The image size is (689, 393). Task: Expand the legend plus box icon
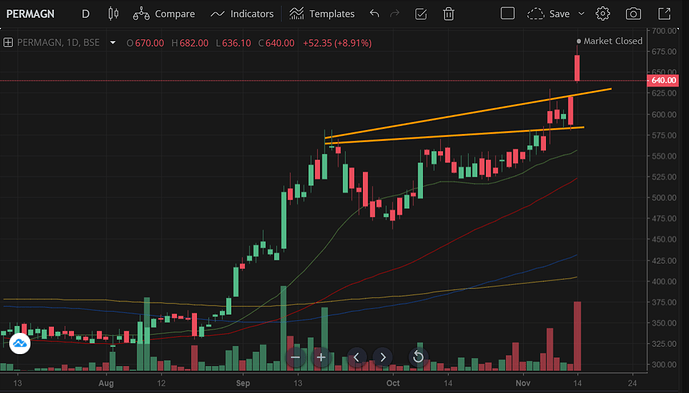pos(8,43)
